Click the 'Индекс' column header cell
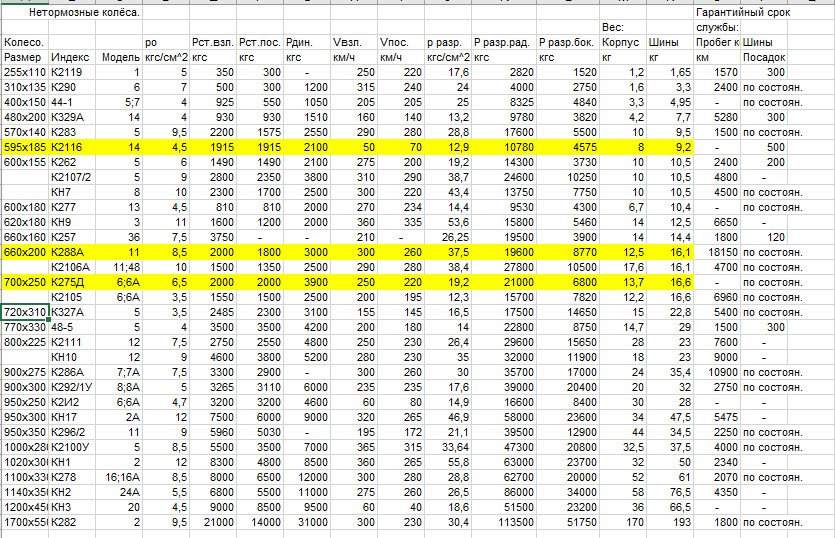This screenshot has width=835, height=538. (69, 58)
